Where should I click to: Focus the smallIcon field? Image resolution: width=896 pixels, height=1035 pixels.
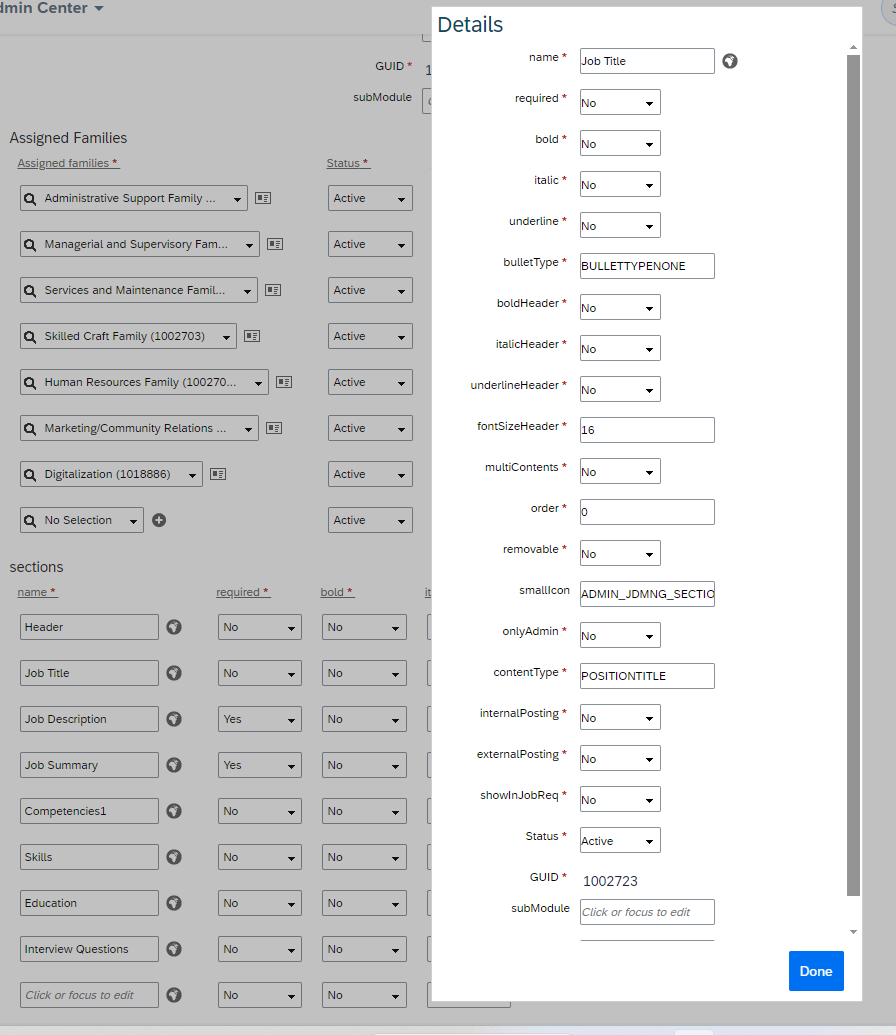647,594
